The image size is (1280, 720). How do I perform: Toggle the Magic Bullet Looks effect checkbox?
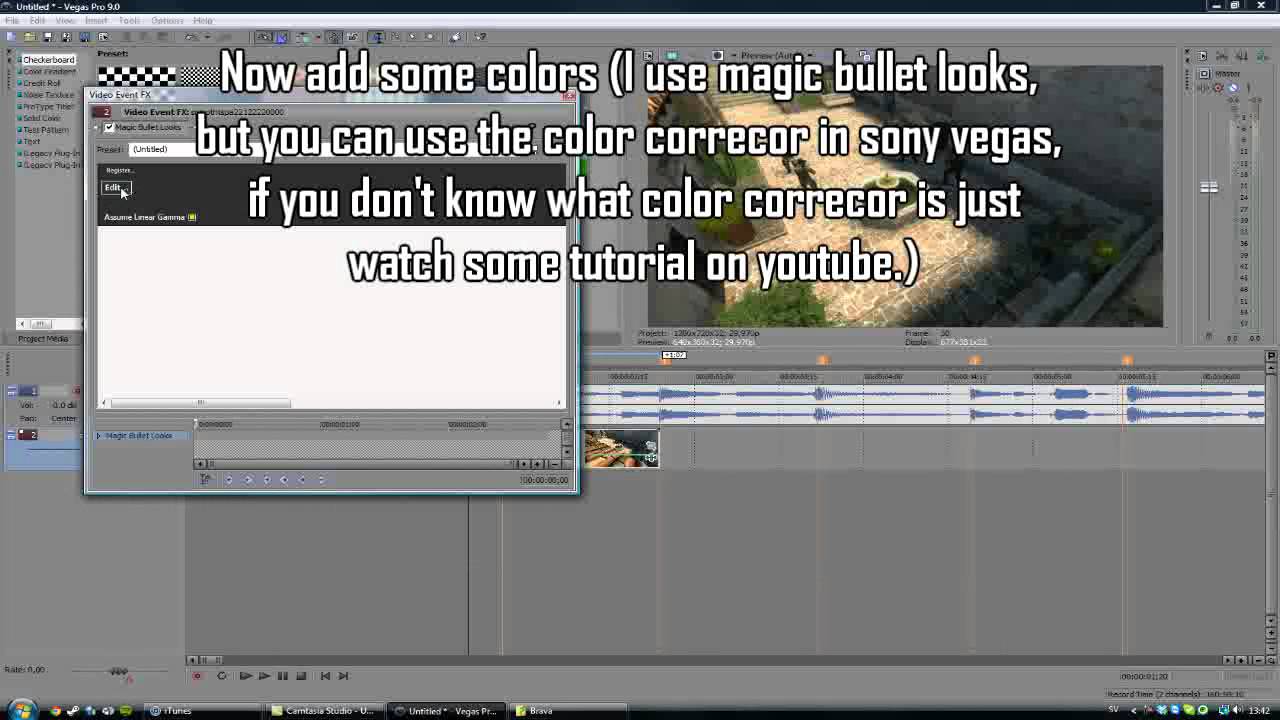(x=109, y=128)
